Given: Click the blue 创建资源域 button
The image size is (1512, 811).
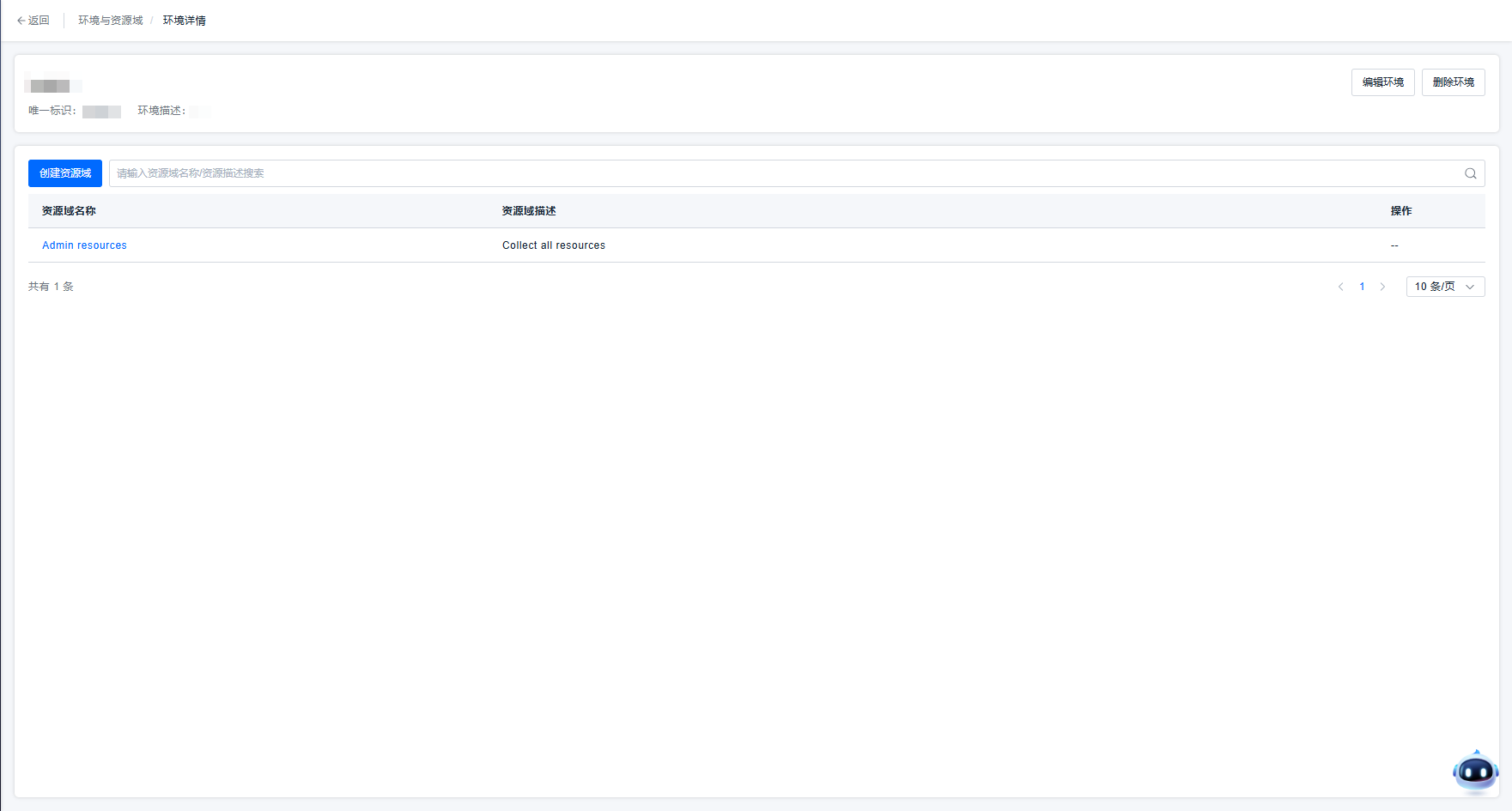Looking at the screenshot, I should (65, 173).
